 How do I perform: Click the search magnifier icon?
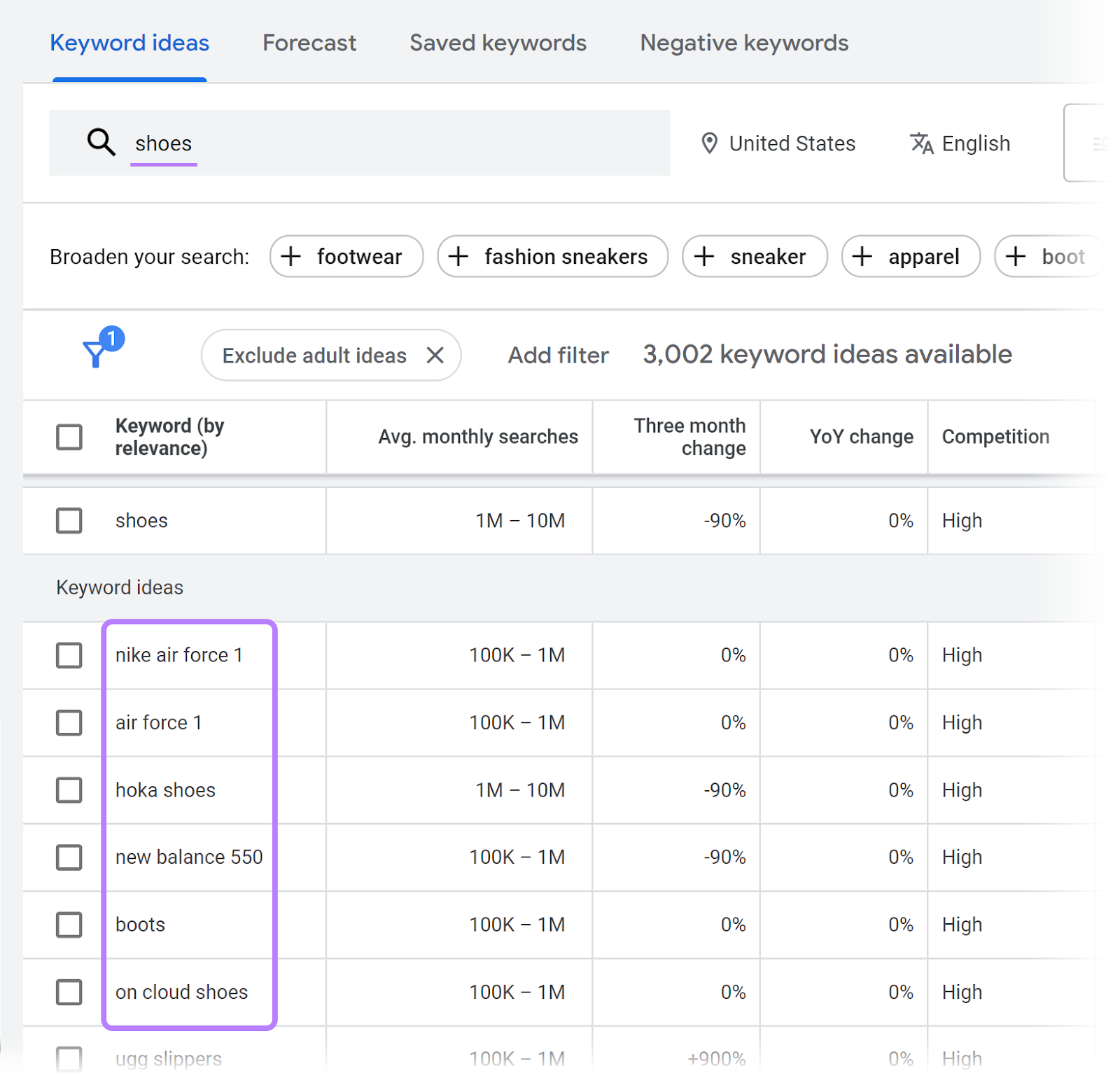pos(101,143)
